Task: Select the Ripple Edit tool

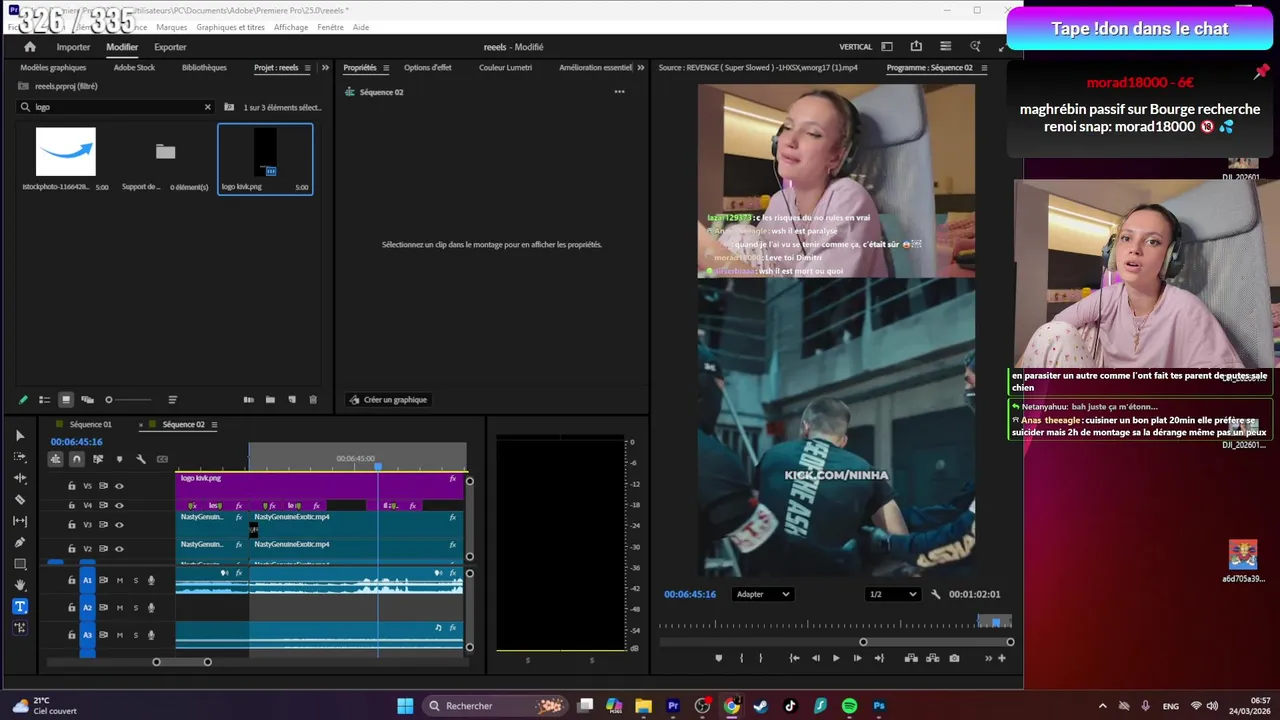Action: coord(20,478)
